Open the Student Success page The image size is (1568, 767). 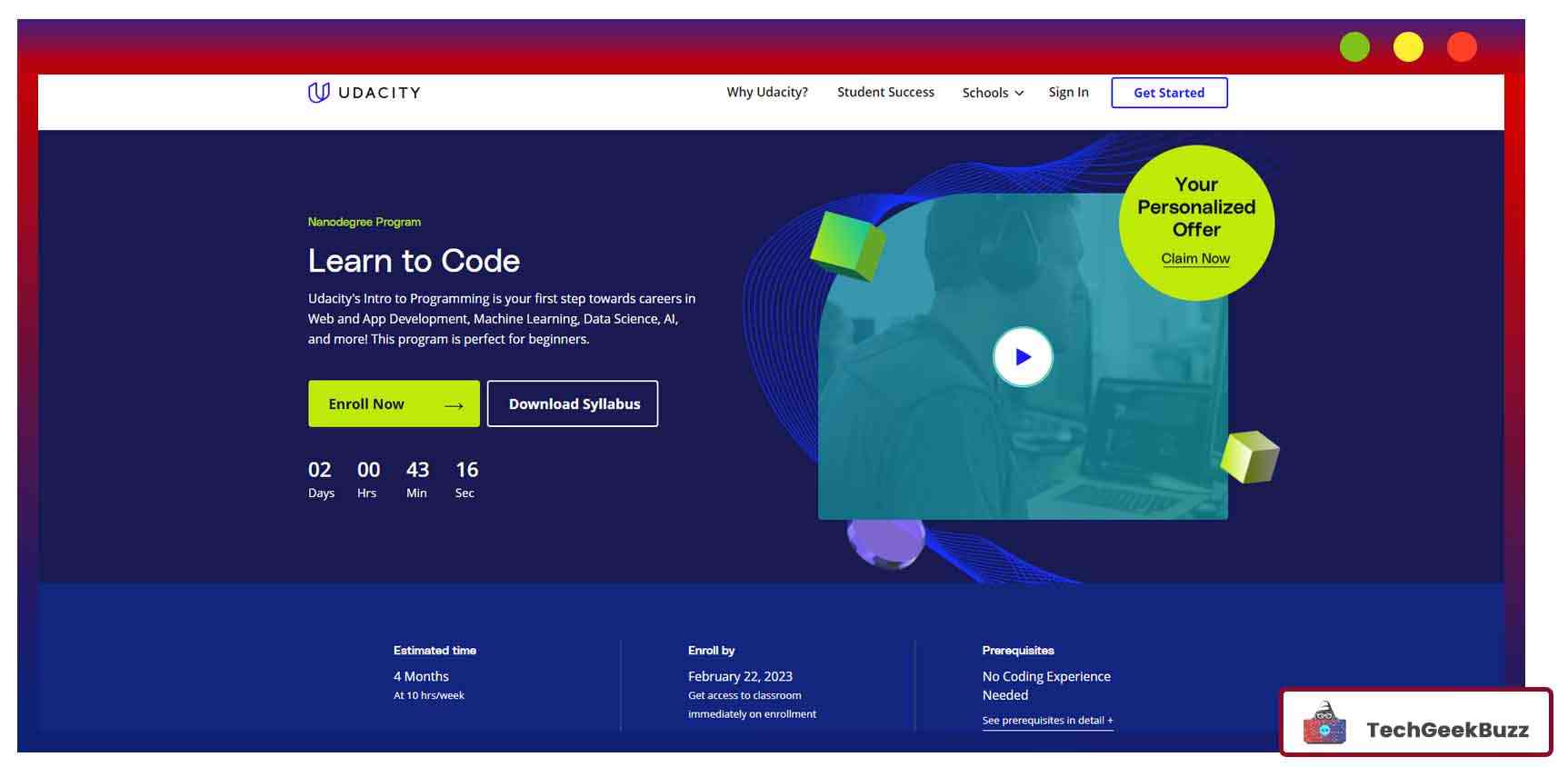click(x=885, y=93)
